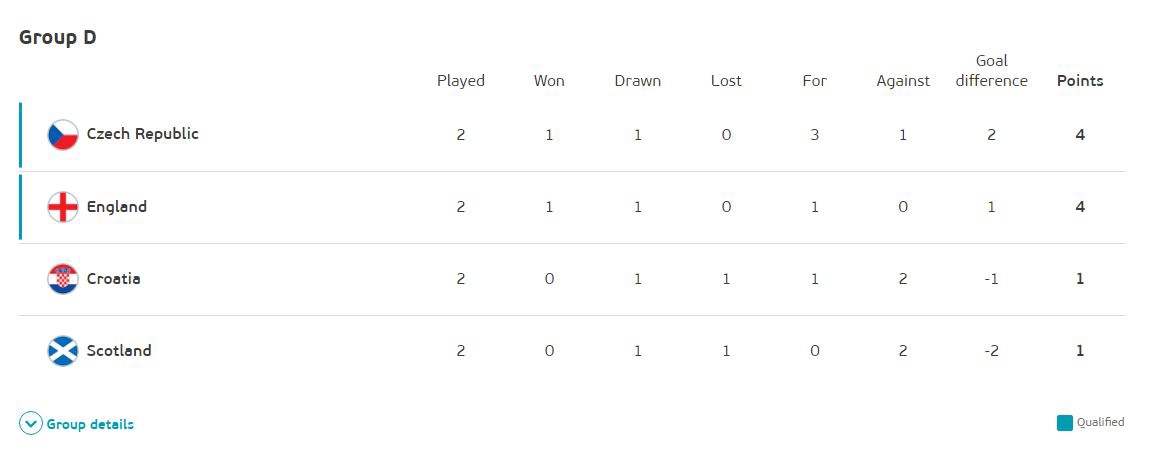Expand the Group details section
This screenshot has height=462, width=1152.
pos(90,424)
